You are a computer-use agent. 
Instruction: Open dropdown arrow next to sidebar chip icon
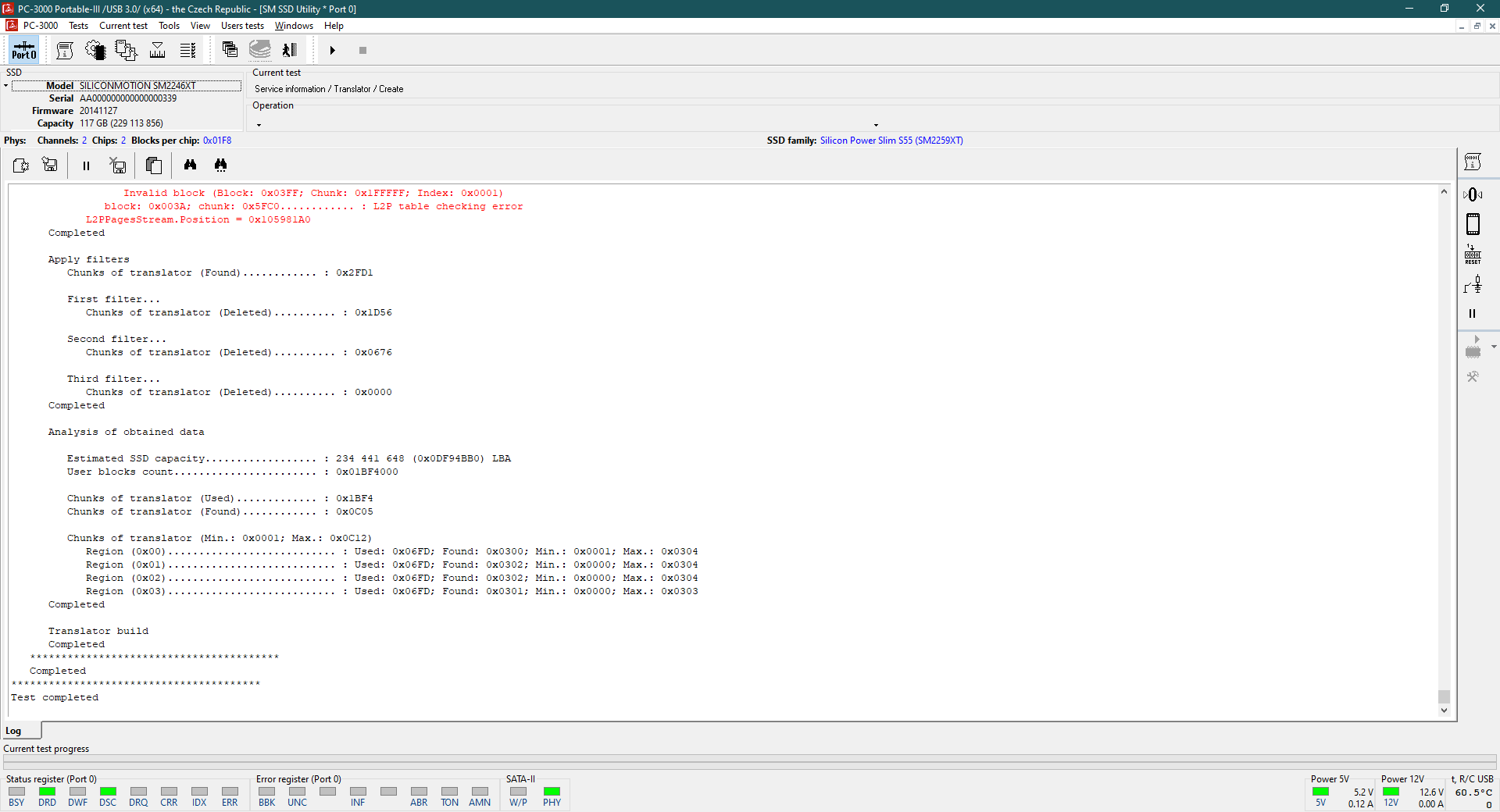pos(1494,347)
